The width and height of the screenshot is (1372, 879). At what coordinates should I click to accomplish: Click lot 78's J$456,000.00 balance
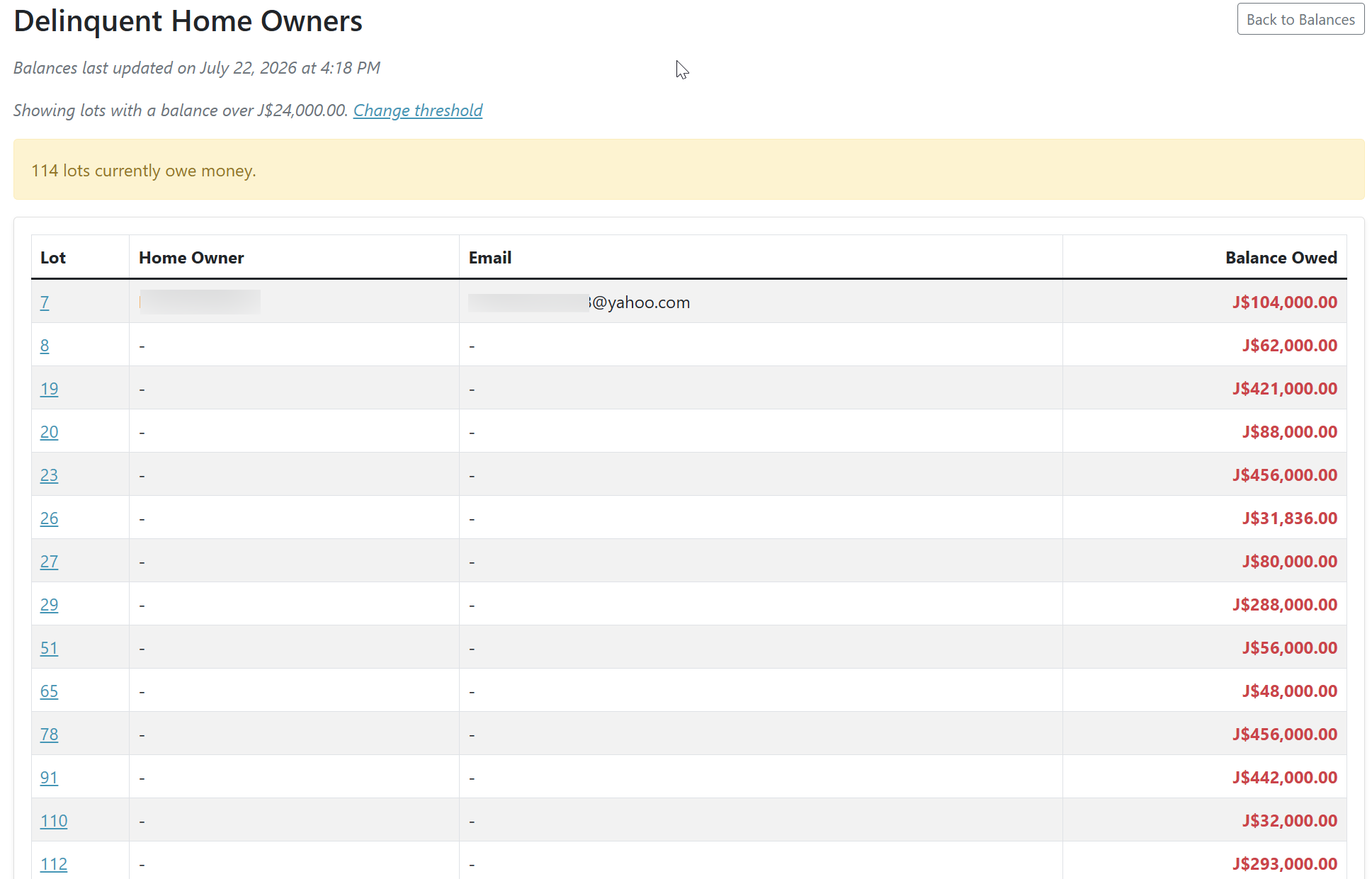tap(1285, 735)
